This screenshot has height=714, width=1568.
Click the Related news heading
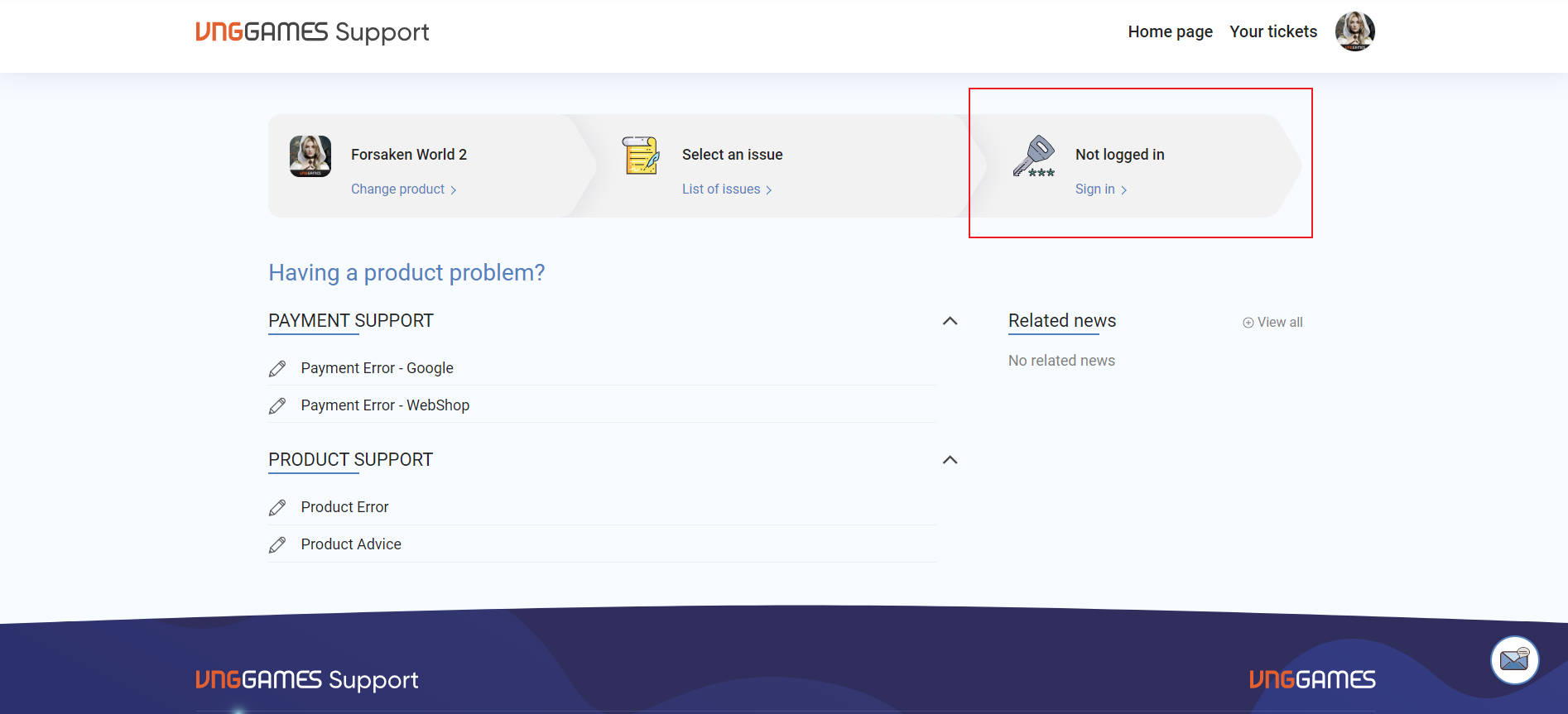pos(1062,321)
